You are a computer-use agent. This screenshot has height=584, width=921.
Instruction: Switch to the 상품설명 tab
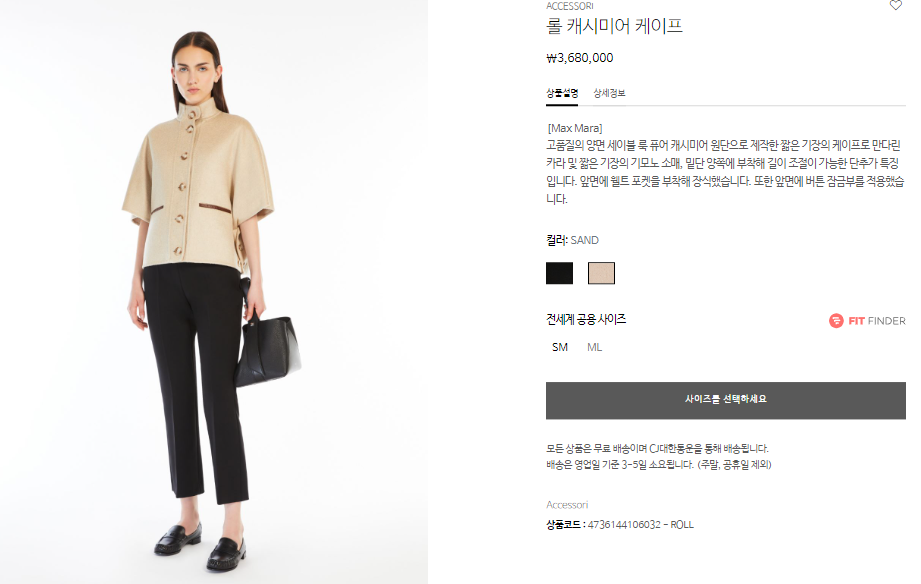562,93
